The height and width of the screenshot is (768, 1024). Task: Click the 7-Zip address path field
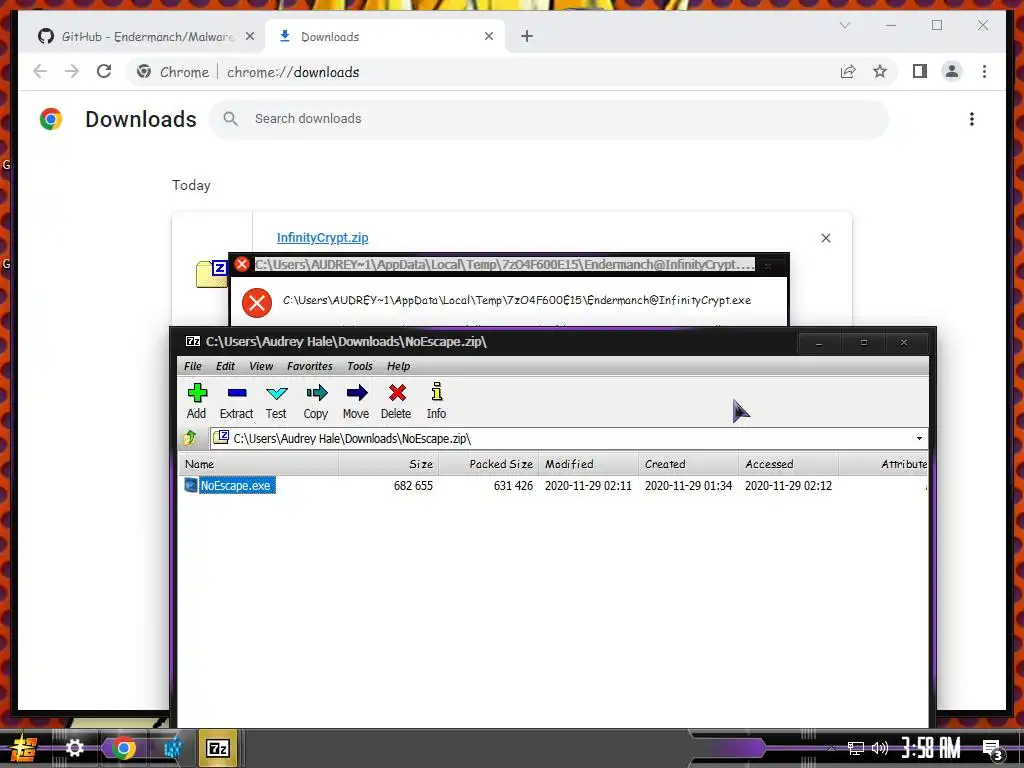click(562, 438)
